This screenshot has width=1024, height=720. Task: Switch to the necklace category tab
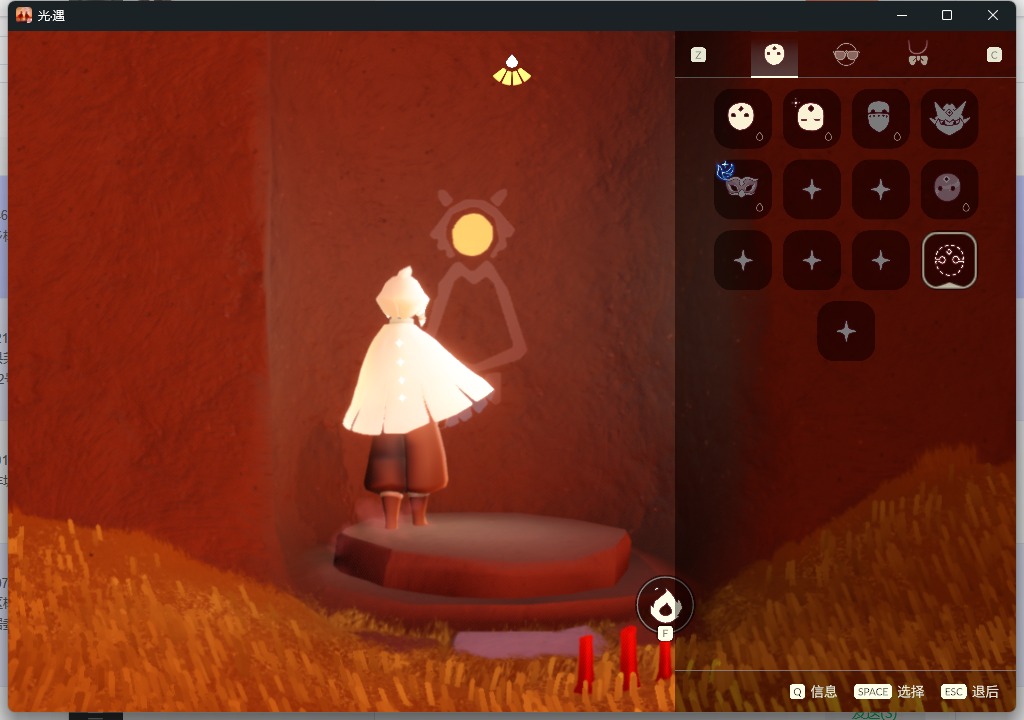pyautogui.click(x=918, y=53)
